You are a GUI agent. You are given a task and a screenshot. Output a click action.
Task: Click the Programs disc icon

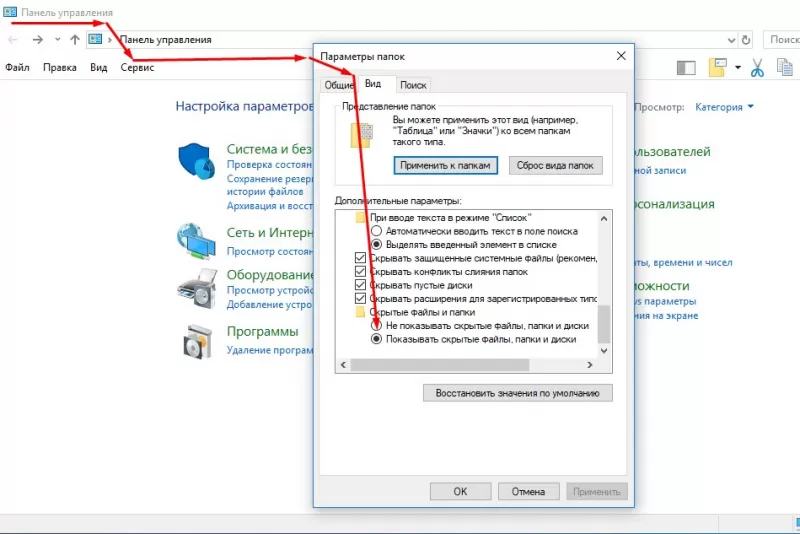(197, 342)
